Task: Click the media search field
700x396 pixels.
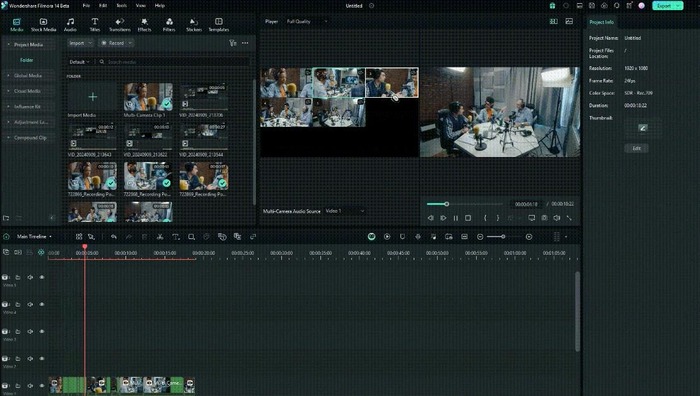Action: [174, 62]
